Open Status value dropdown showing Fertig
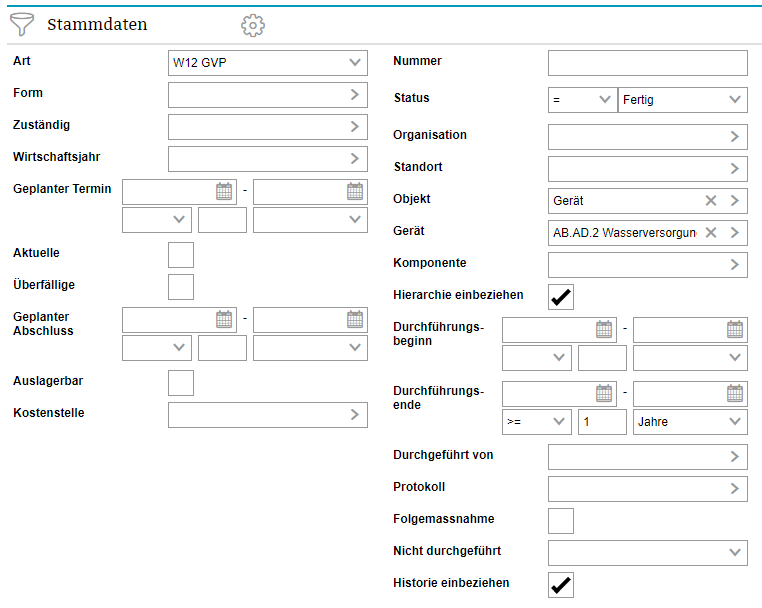The height and width of the screenshot is (608, 762). pyautogui.click(x=683, y=100)
